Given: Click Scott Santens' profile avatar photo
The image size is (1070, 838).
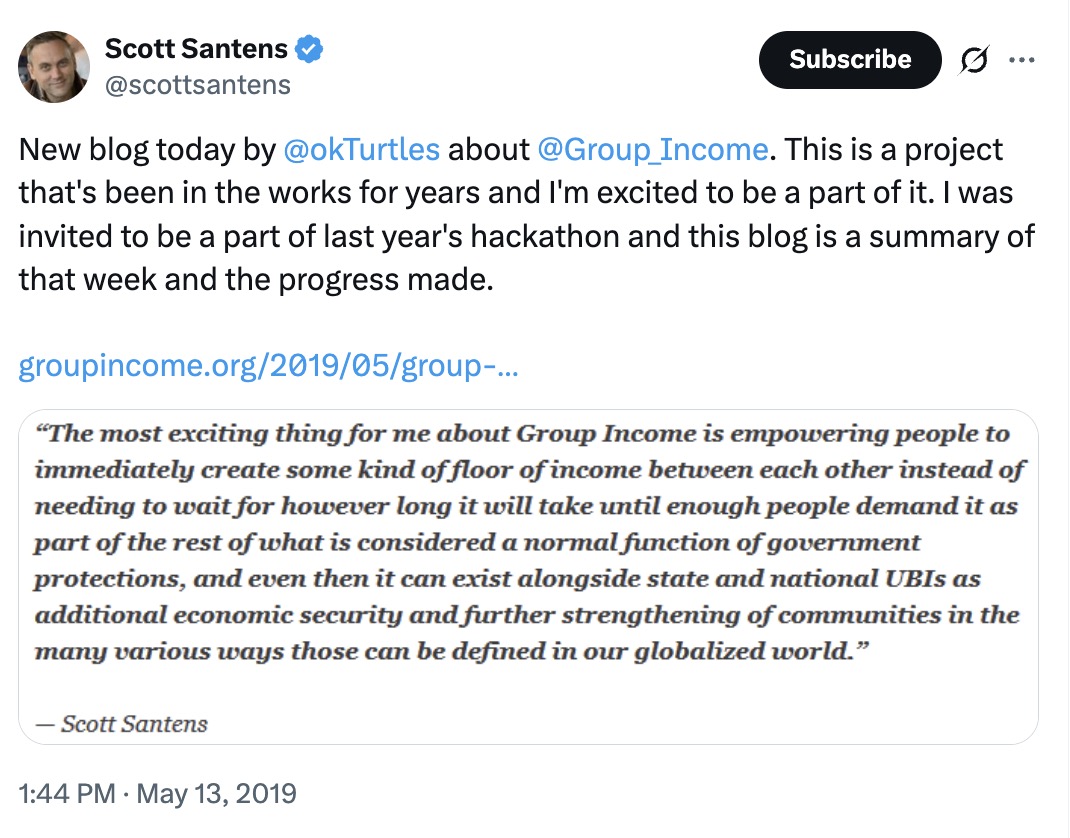Looking at the screenshot, I should pos(52,66).
